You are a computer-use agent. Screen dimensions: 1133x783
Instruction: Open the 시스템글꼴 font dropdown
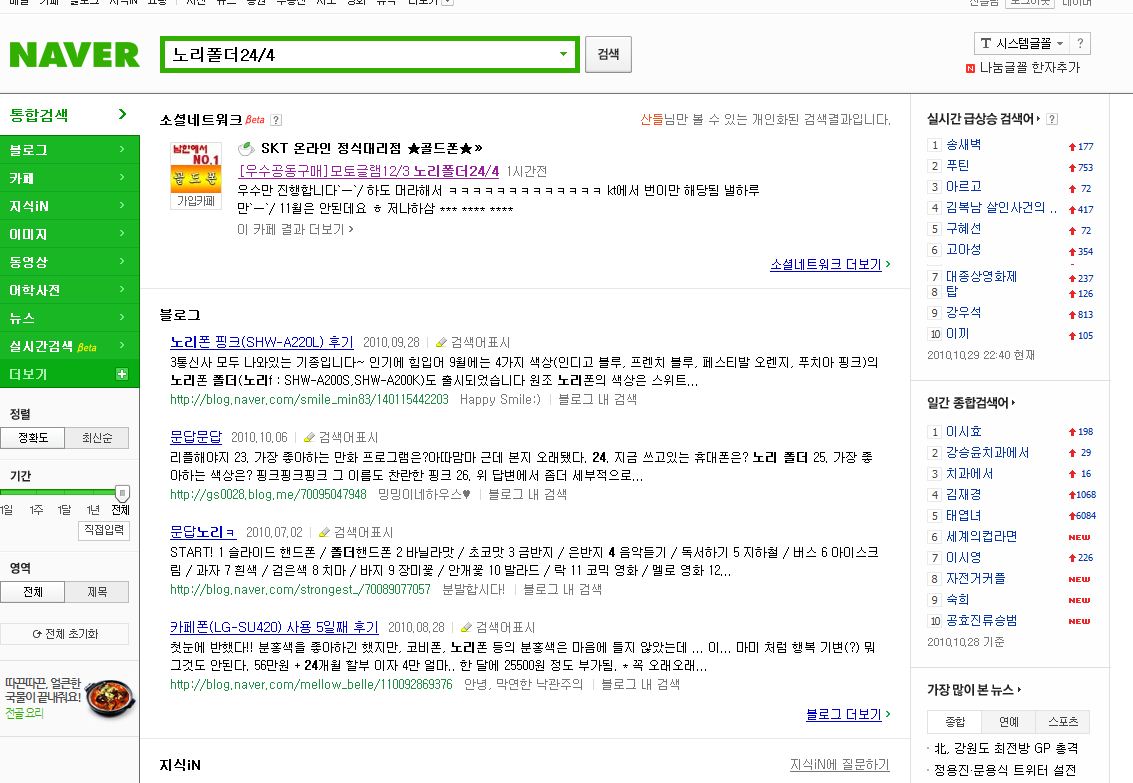[x=1021, y=43]
